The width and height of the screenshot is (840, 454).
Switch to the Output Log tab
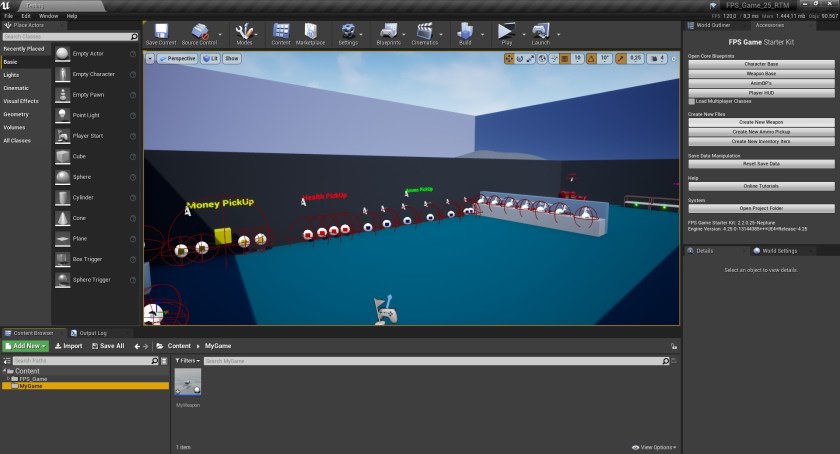click(92, 333)
